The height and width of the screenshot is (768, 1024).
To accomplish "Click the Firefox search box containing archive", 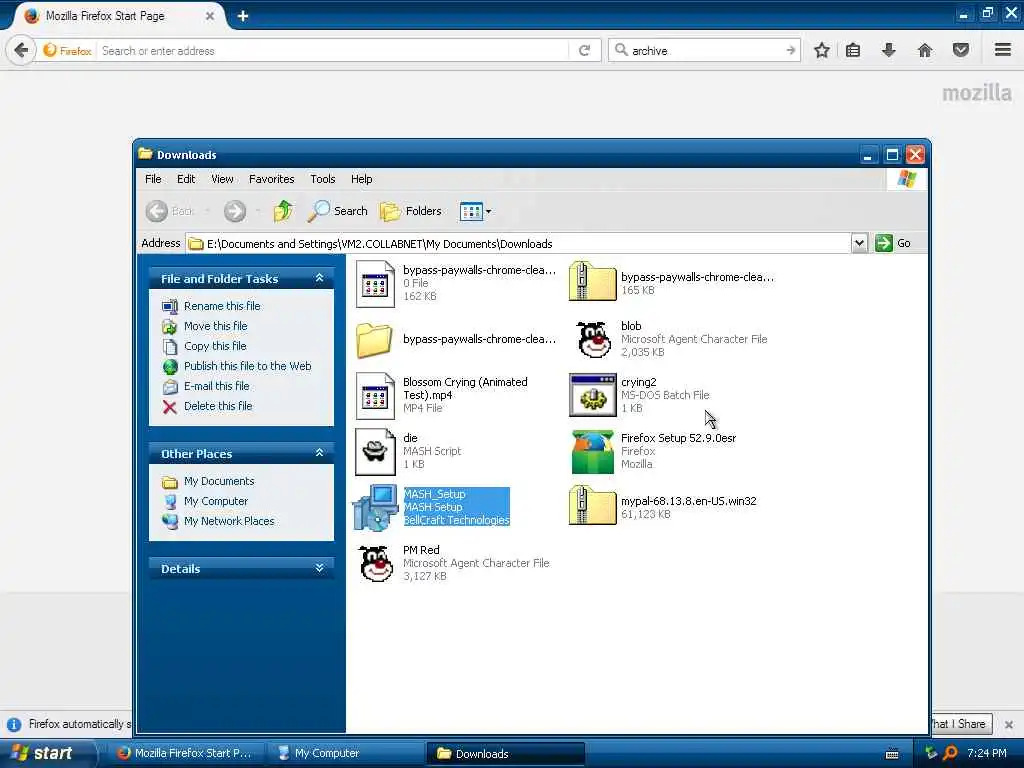I will pos(705,50).
